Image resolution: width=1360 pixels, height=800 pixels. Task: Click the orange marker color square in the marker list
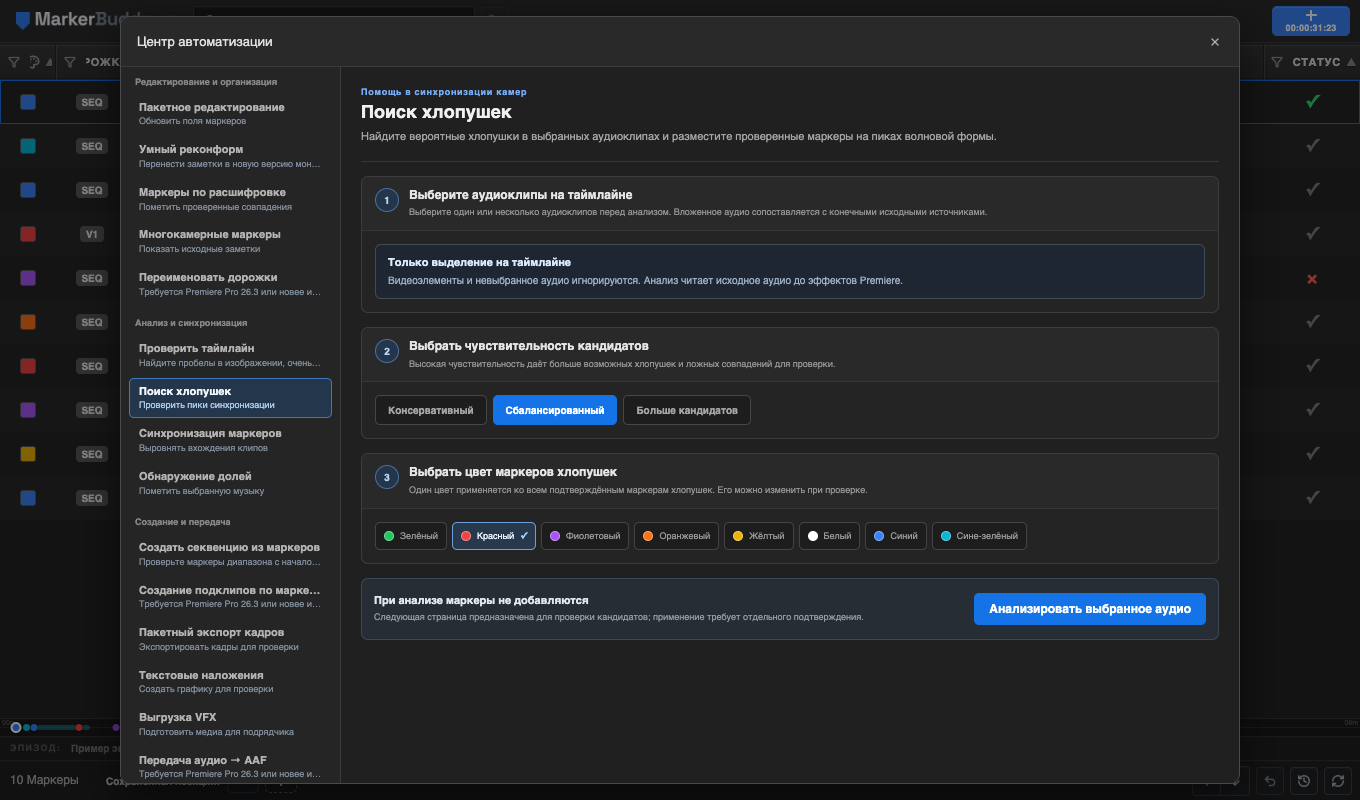click(28, 322)
